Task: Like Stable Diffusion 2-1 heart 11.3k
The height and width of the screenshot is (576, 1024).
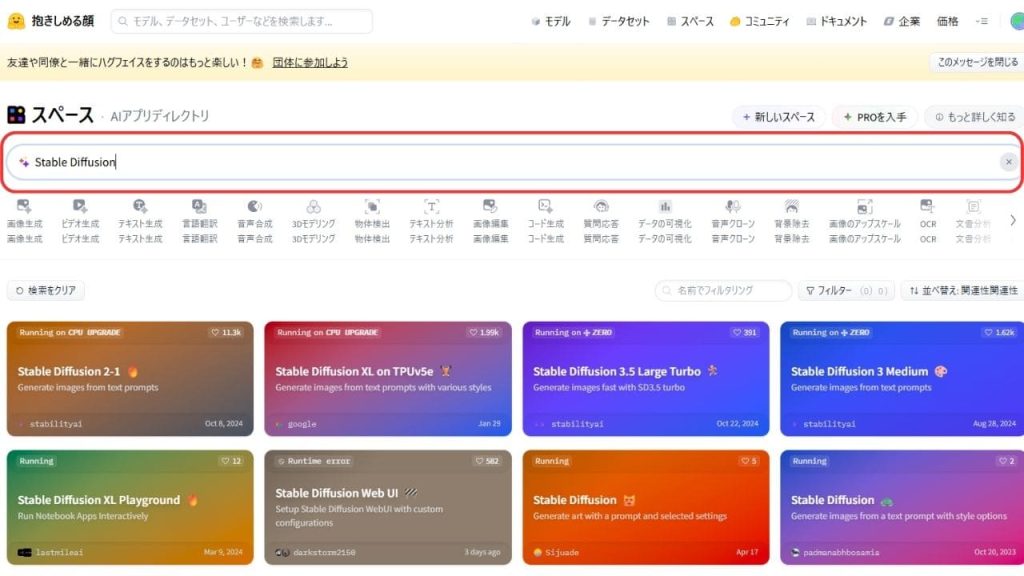Action: (x=226, y=332)
